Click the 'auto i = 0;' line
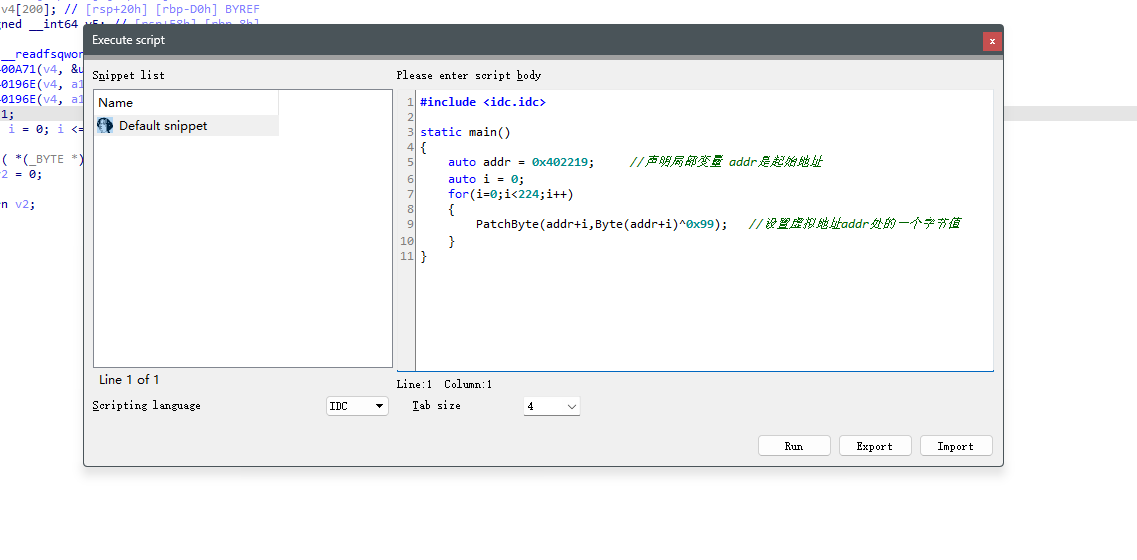 click(x=486, y=178)
